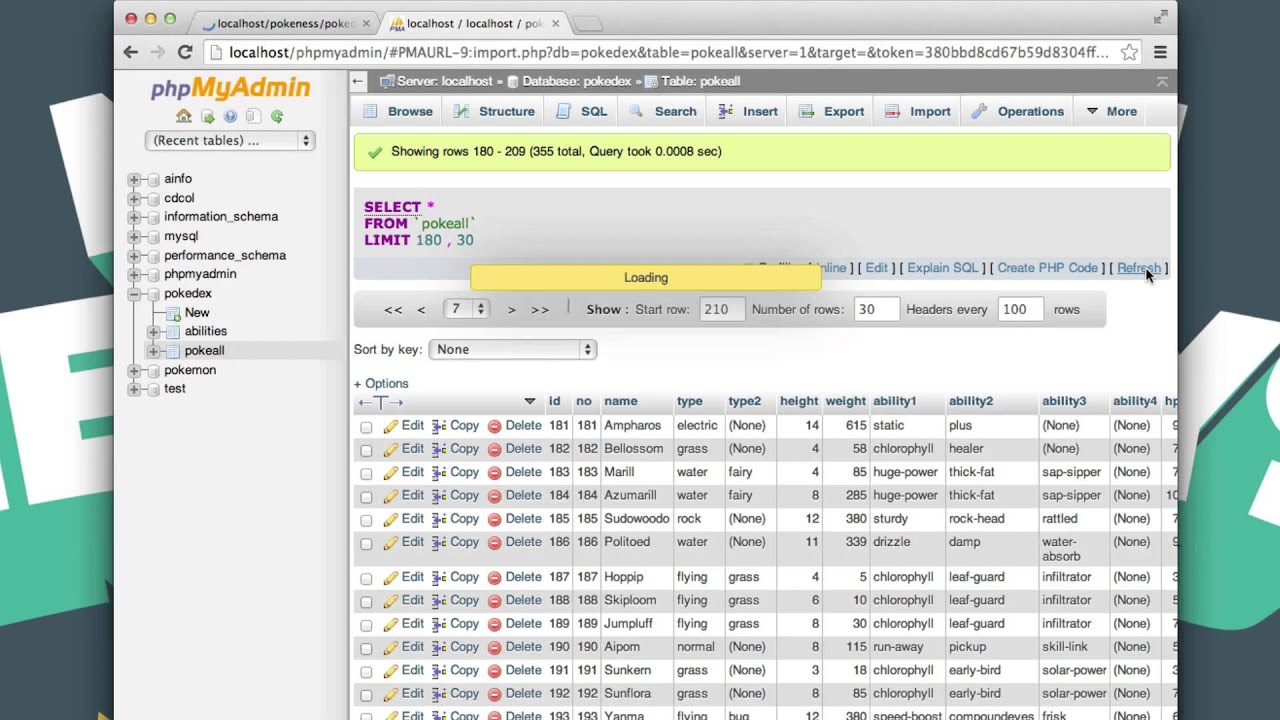Click the Explain SQL link

[x=942, y=268]
